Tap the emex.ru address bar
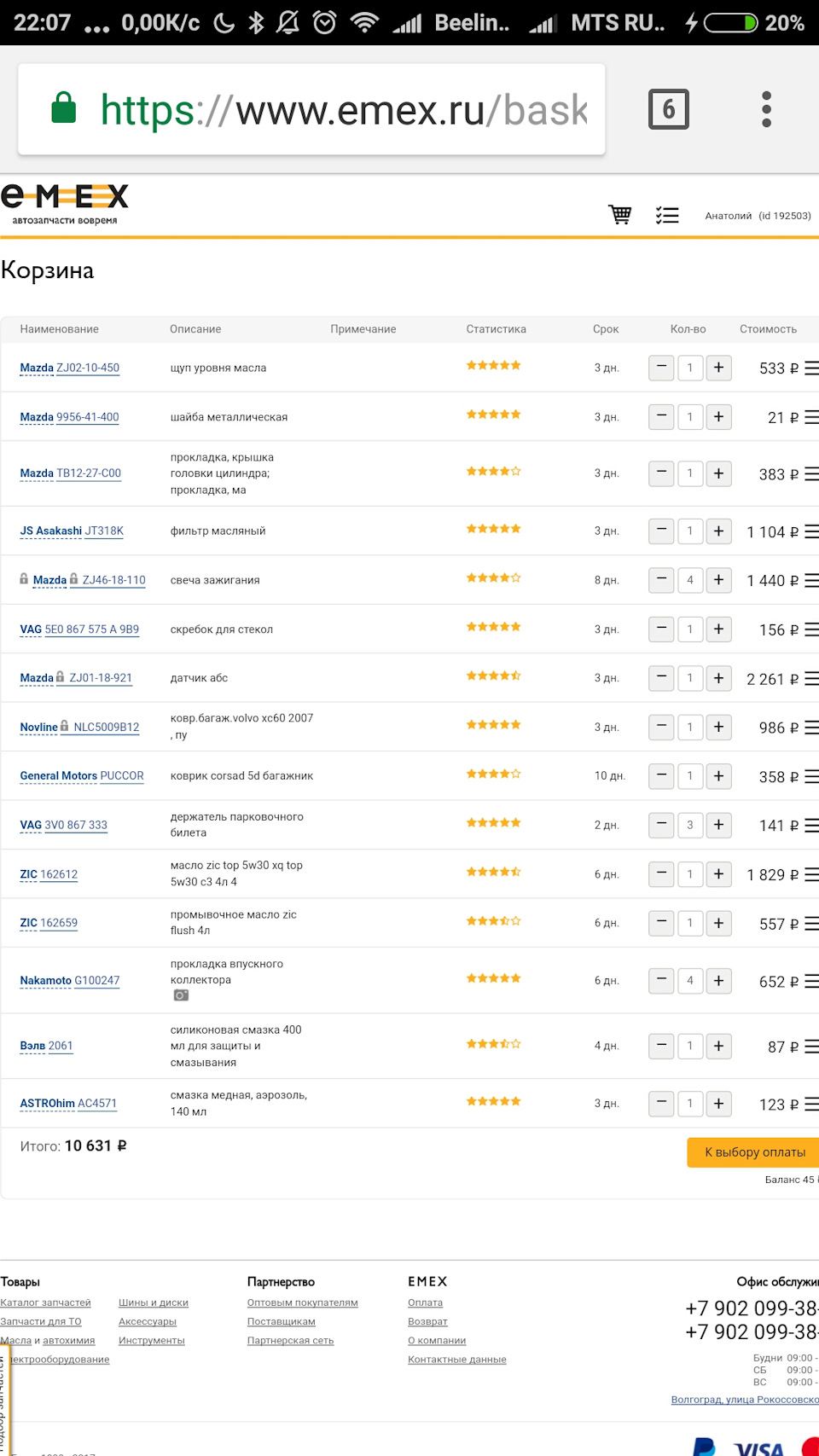This screenshot has width=819, height=1456. point(341,109)
